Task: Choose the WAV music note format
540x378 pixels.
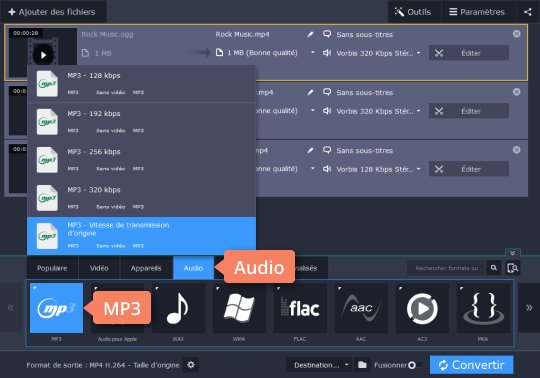Action: (178, 308)
